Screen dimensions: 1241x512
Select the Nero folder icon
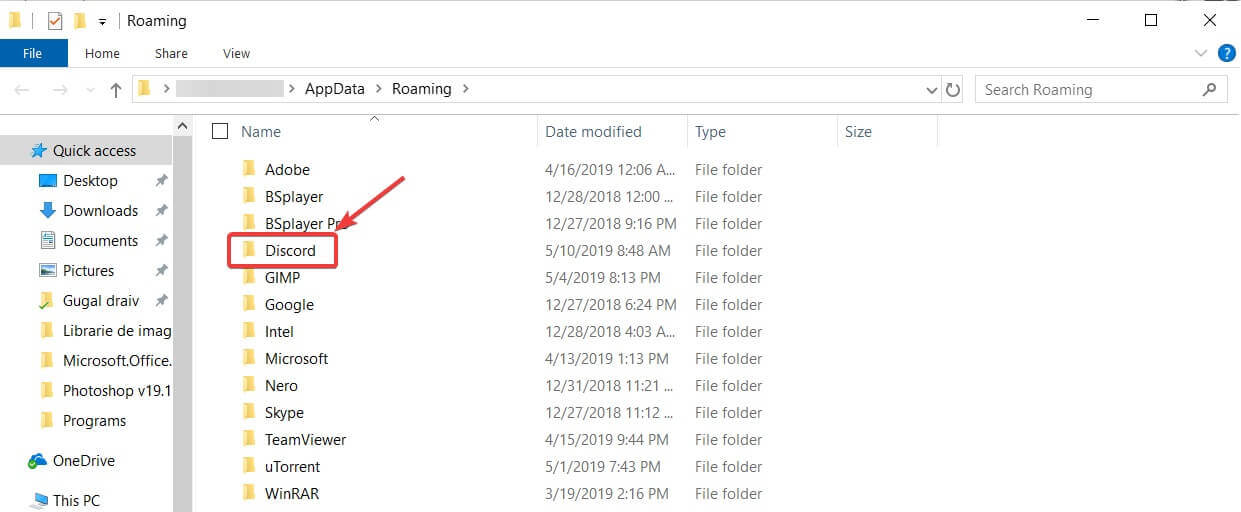(x=249, y=385)
